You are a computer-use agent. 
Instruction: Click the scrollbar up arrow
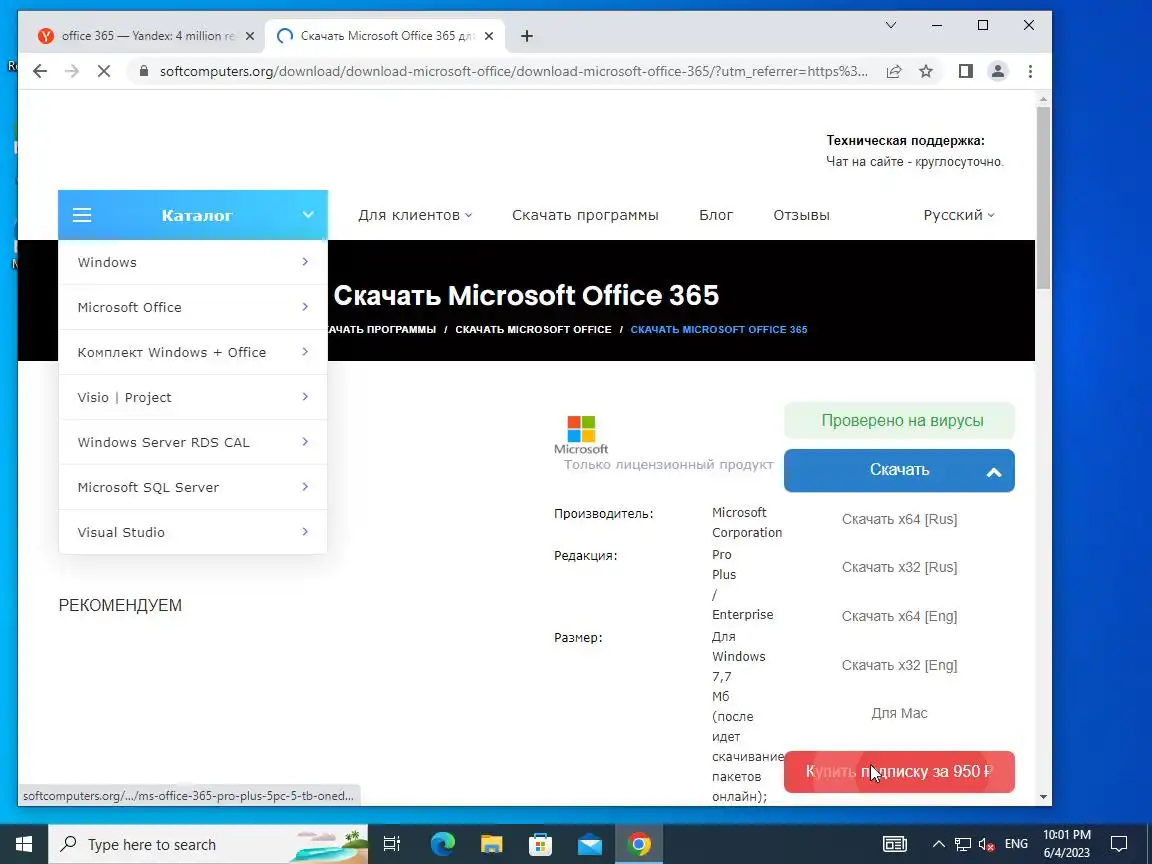click(1043, 99)
